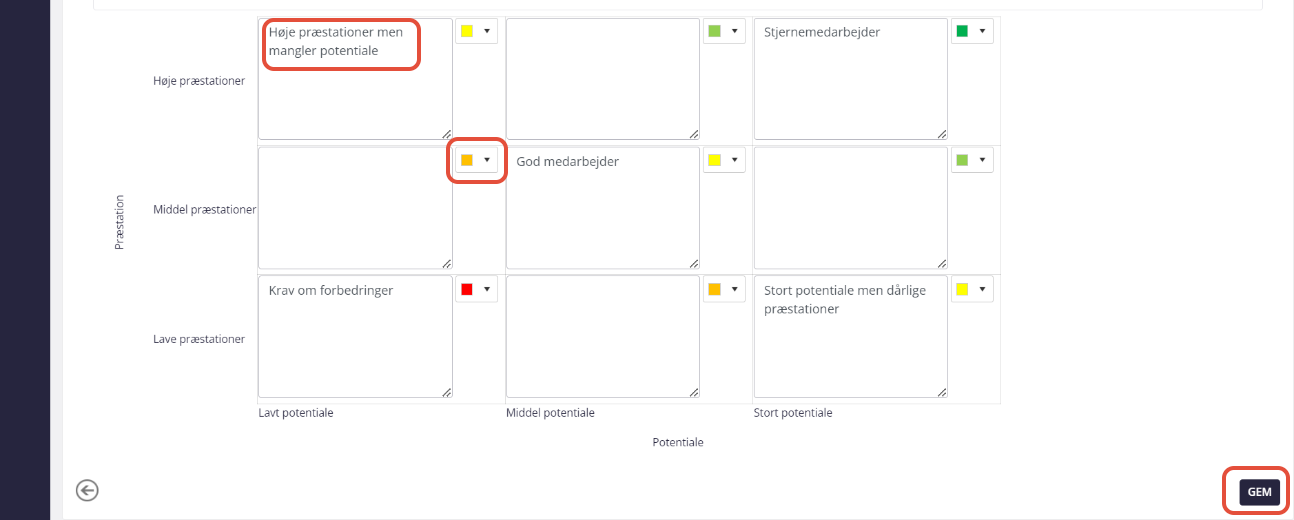The width and height of the screenshot is (1294, 520).
Task: Click the dark green swatch by Stjernemedarbejder
Action: click(962, 31)
